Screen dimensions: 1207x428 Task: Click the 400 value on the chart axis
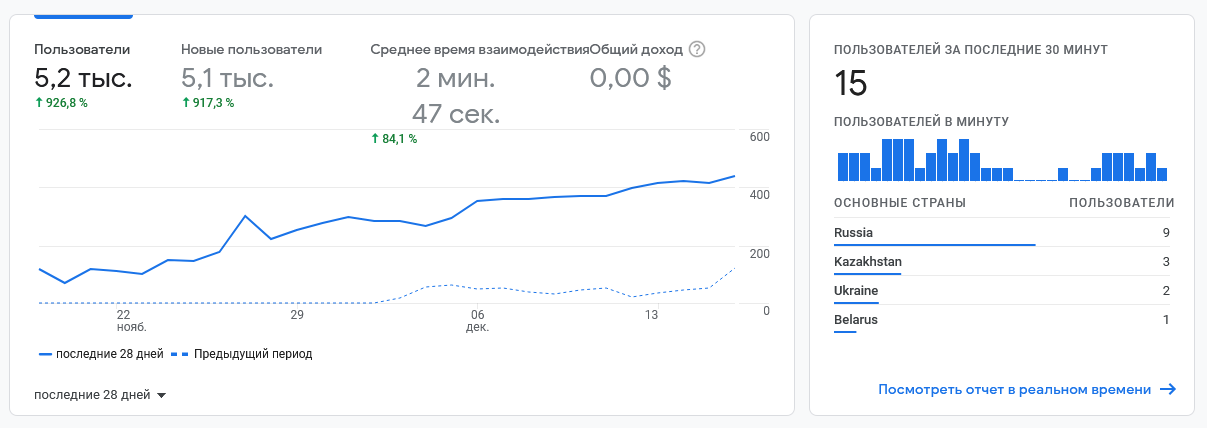pyautogui.click(x=759, y=195)
